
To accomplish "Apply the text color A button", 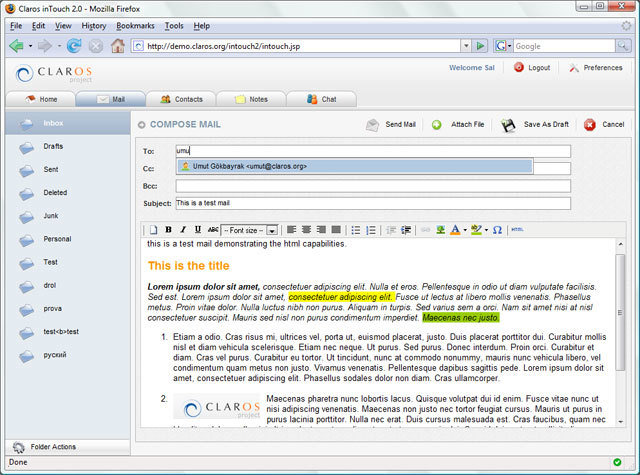I will (455, 230).
